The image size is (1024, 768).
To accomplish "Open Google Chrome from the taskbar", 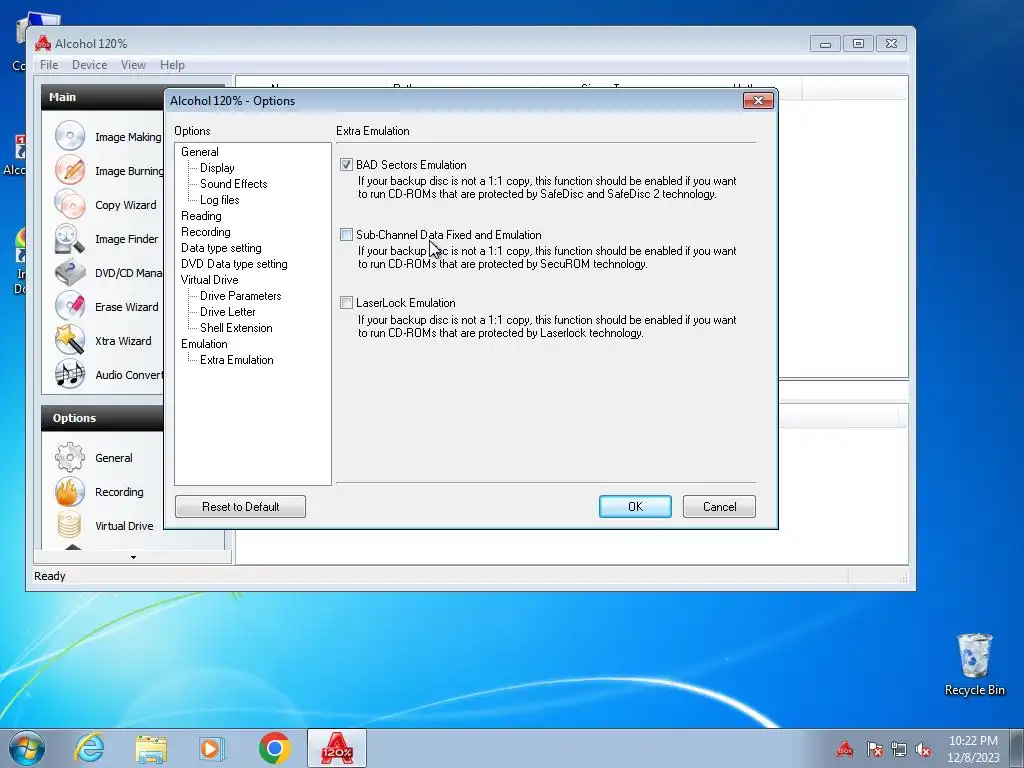I will [274, 748].
